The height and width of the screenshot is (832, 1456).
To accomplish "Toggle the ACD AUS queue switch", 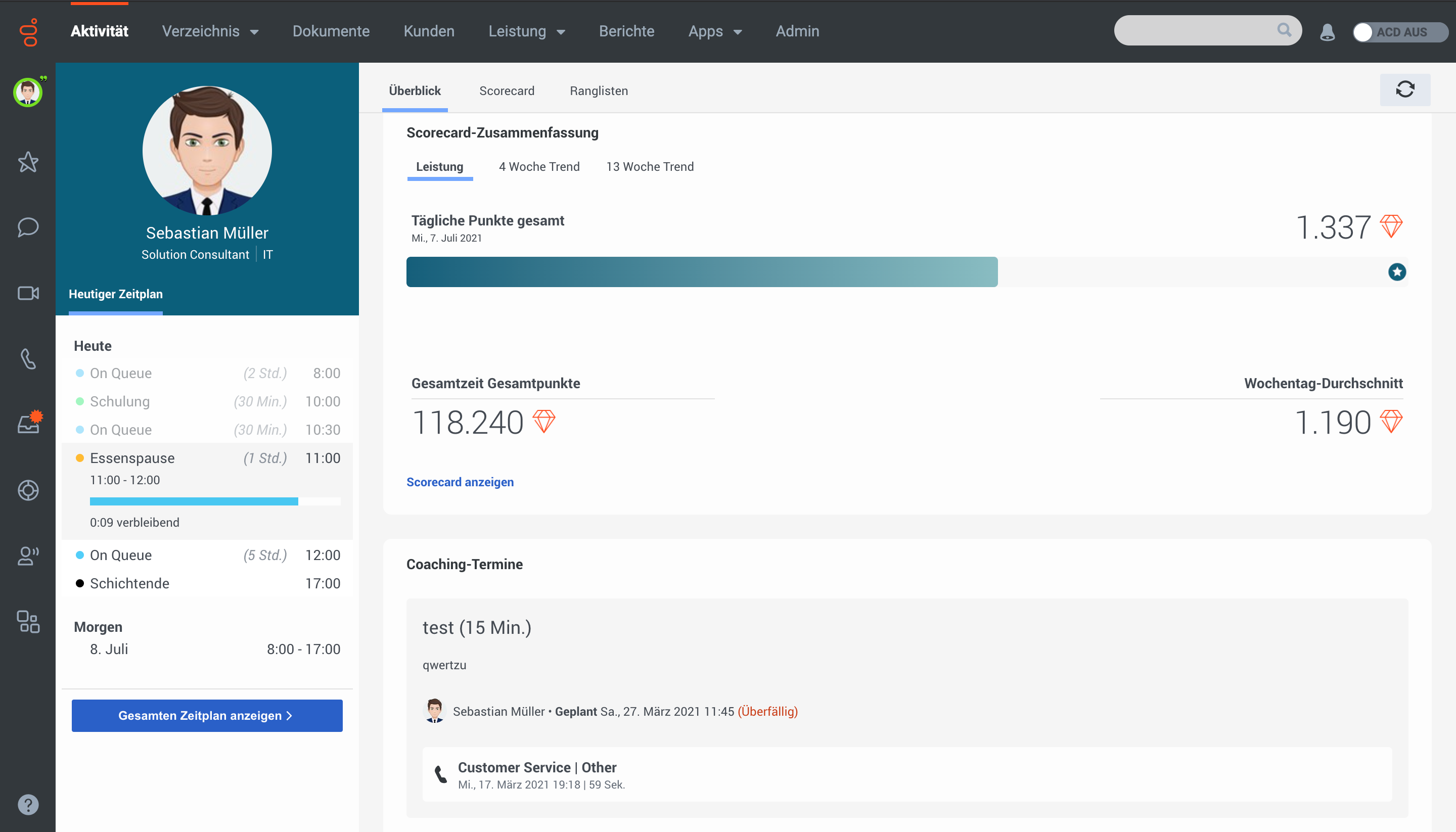I will click(1399, 32).
